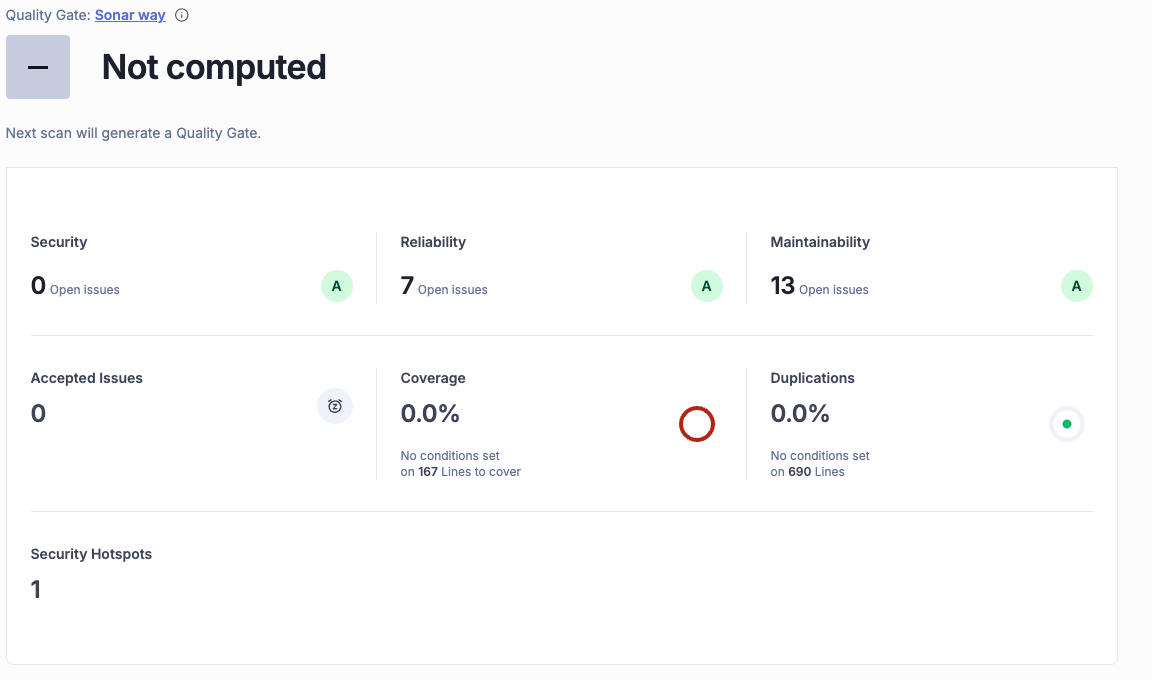
Task: Click the Reliability rating A badge
Action: point(706,286)
